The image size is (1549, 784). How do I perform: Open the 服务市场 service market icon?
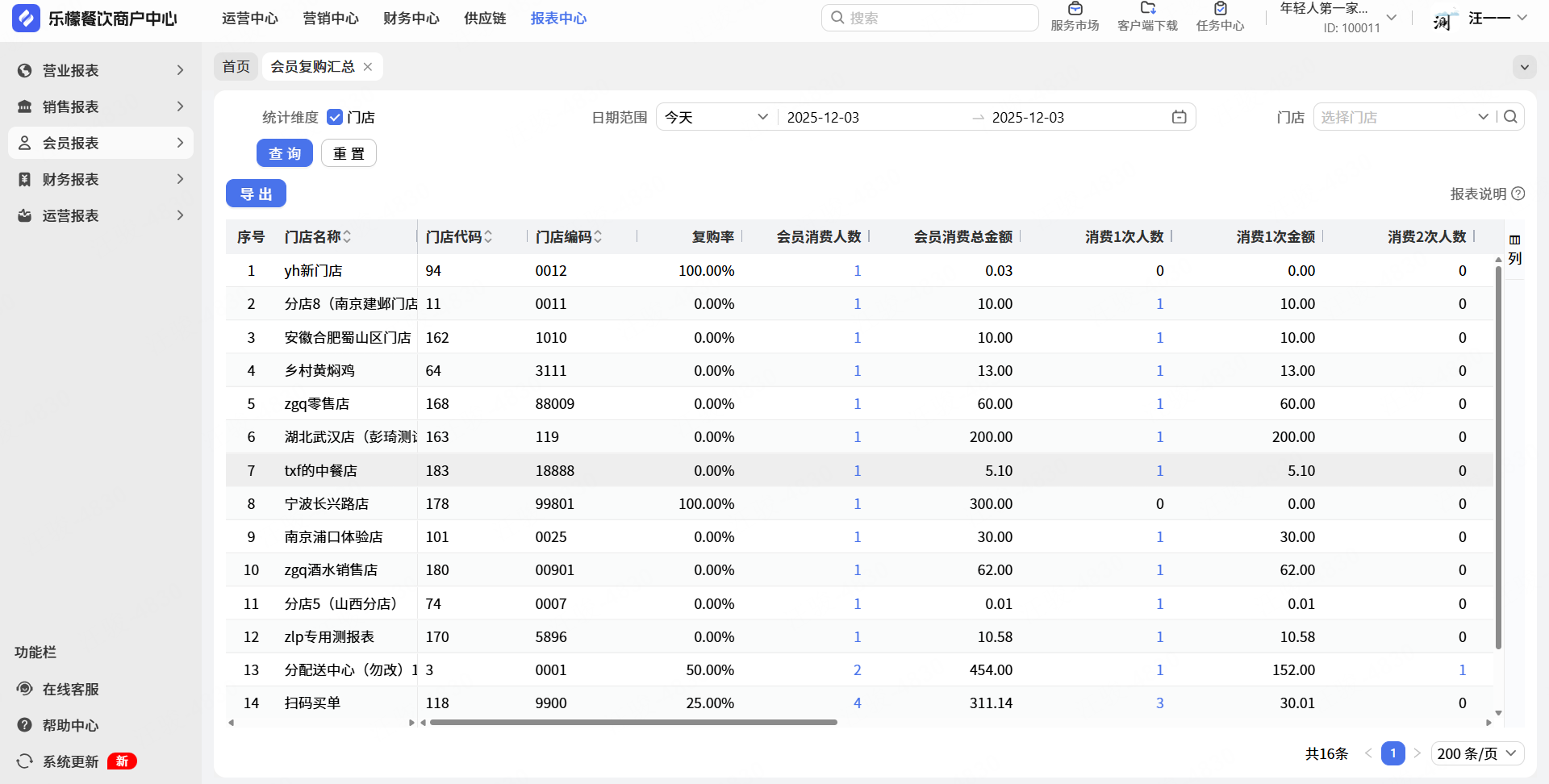coord(1075,10)
